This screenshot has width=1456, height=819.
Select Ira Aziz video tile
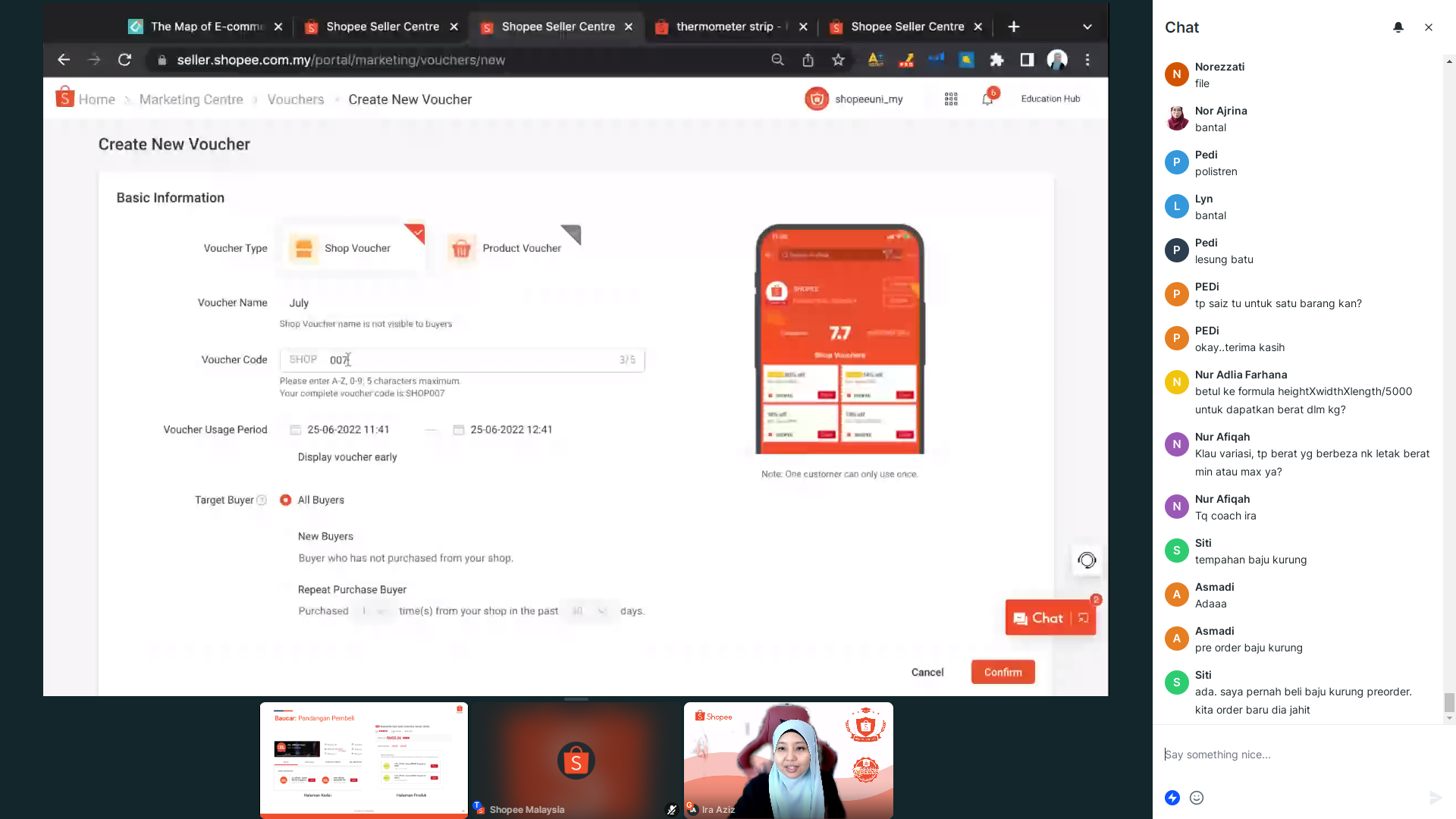[789, 760]
